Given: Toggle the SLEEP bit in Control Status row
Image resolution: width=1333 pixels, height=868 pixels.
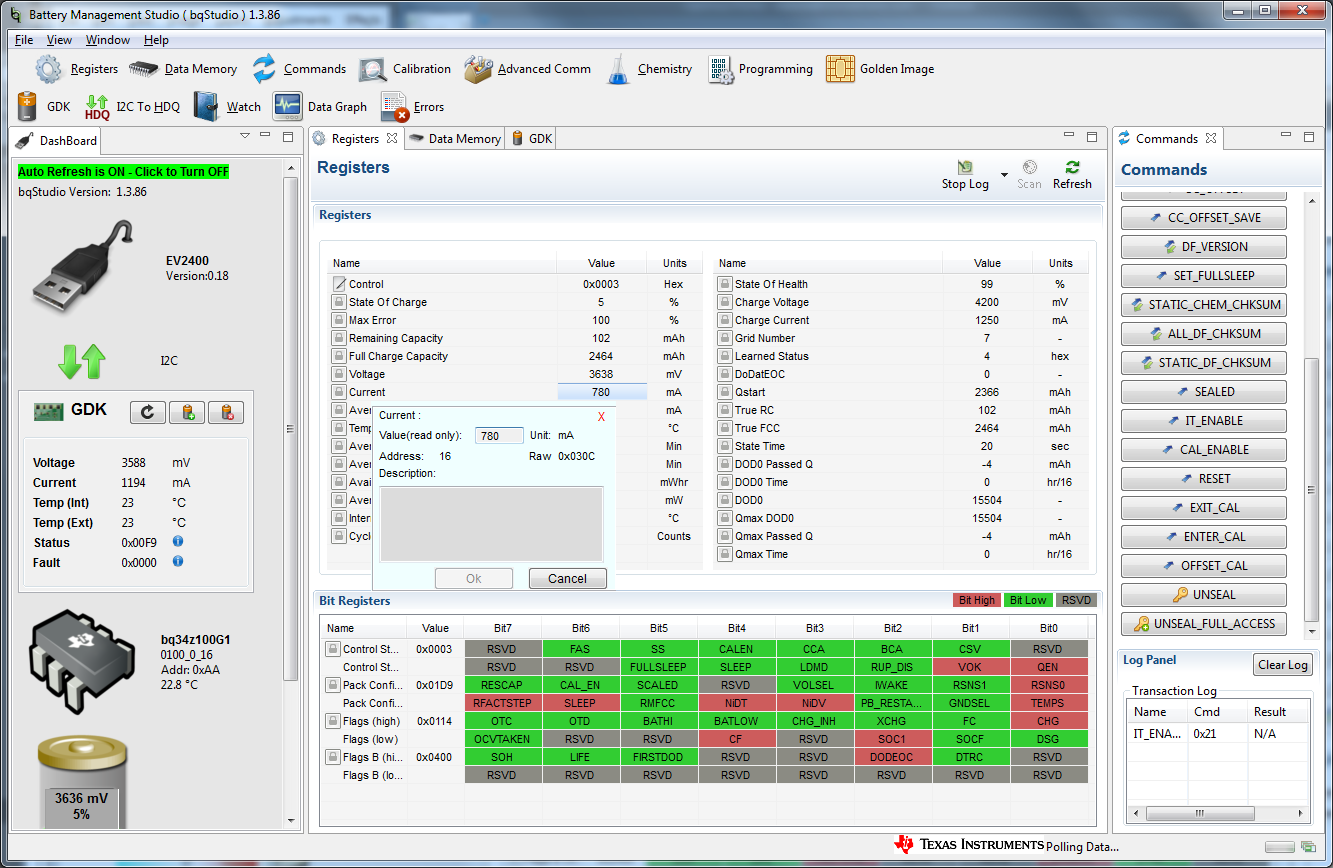Looking at the screenshot, I should click(x=736, y=667).
